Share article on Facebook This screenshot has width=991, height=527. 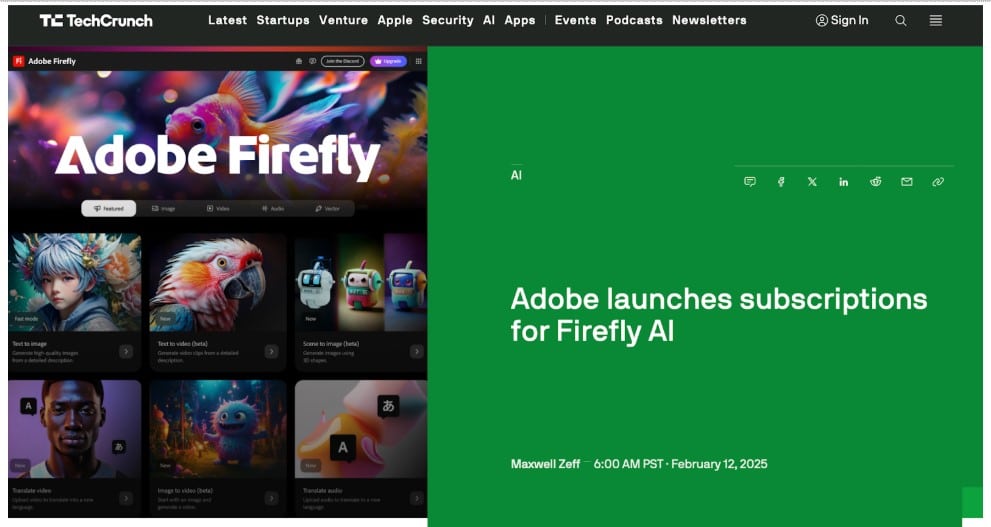click(781, 182)
